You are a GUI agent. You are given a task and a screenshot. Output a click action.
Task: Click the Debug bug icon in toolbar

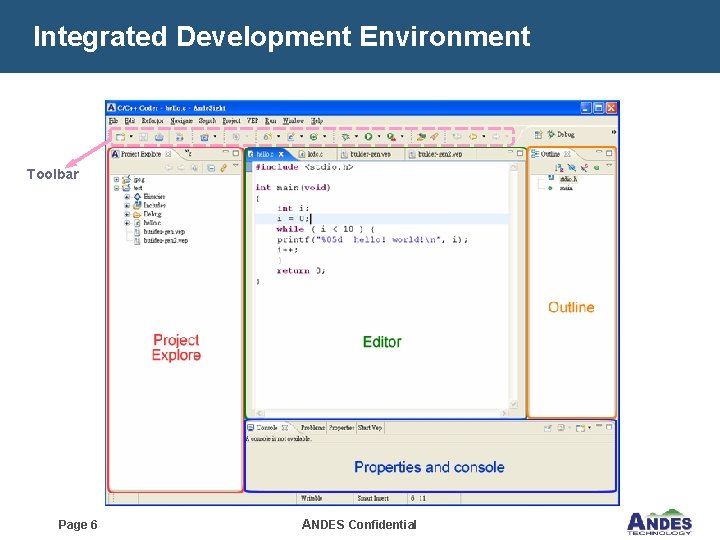tap(346, 137)
